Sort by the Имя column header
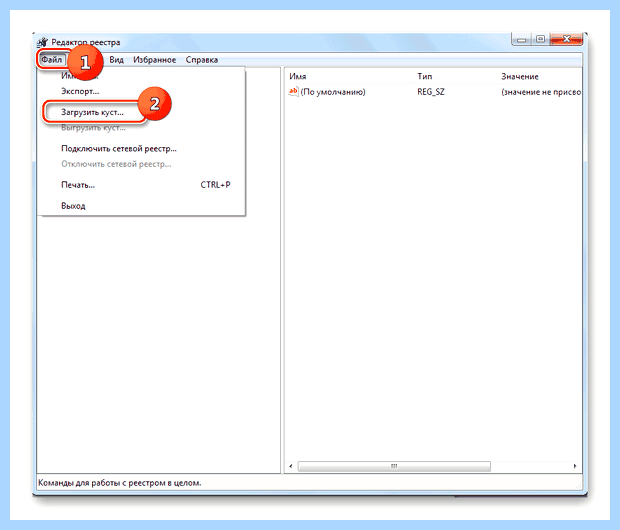 click(298, 76)
